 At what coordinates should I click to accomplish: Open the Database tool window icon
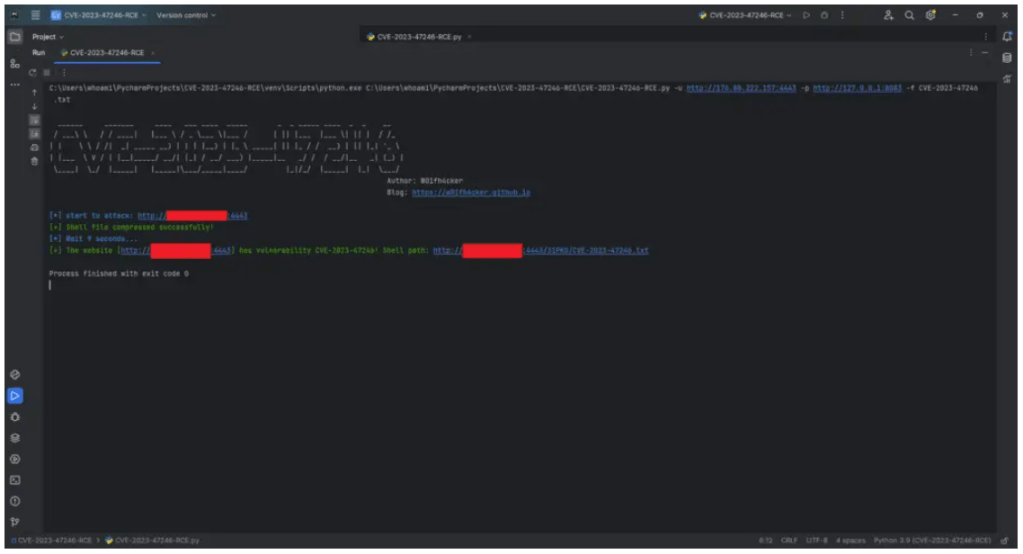[1007, 58]
